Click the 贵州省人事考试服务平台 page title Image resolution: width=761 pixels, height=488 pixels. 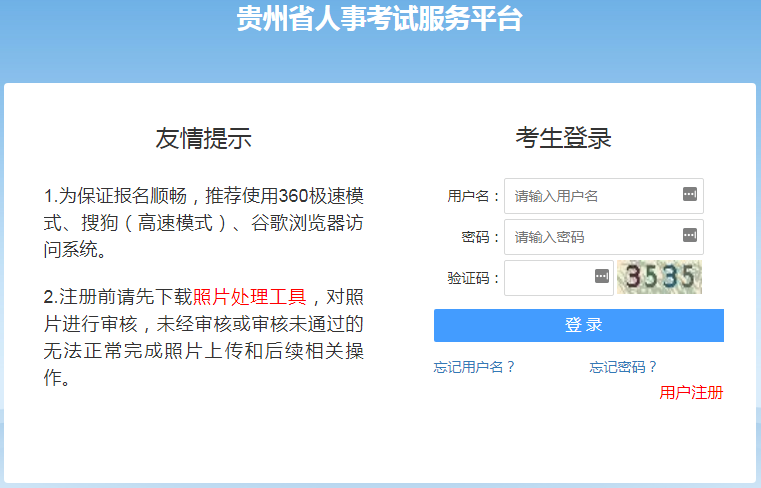click(379, 19)
